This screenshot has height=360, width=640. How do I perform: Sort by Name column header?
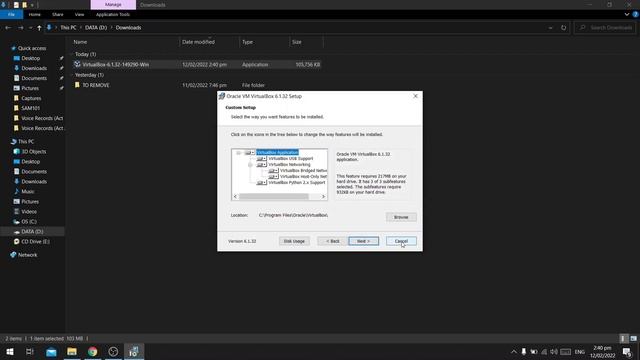point(80,42)
